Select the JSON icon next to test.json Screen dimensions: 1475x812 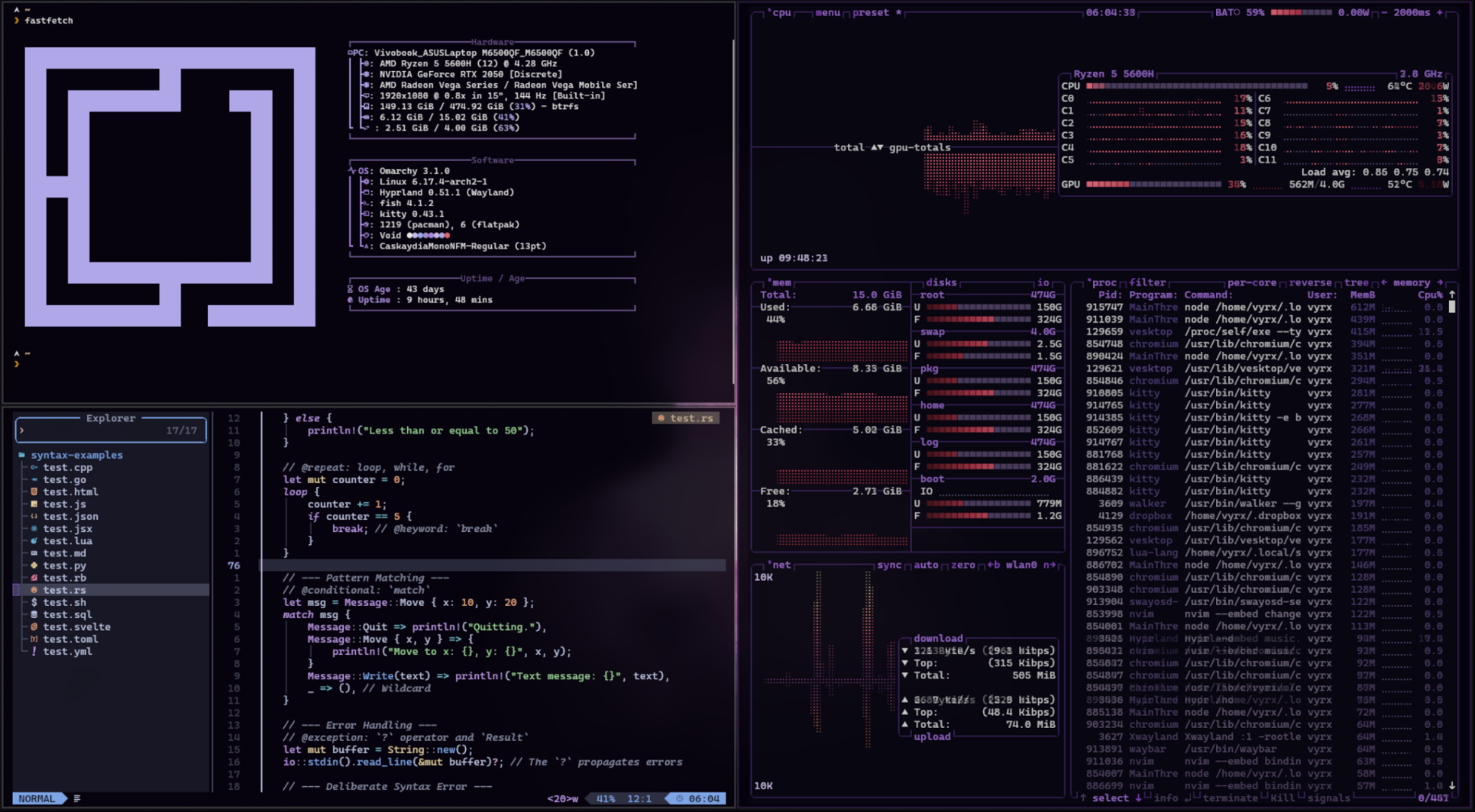coord(34,516)
